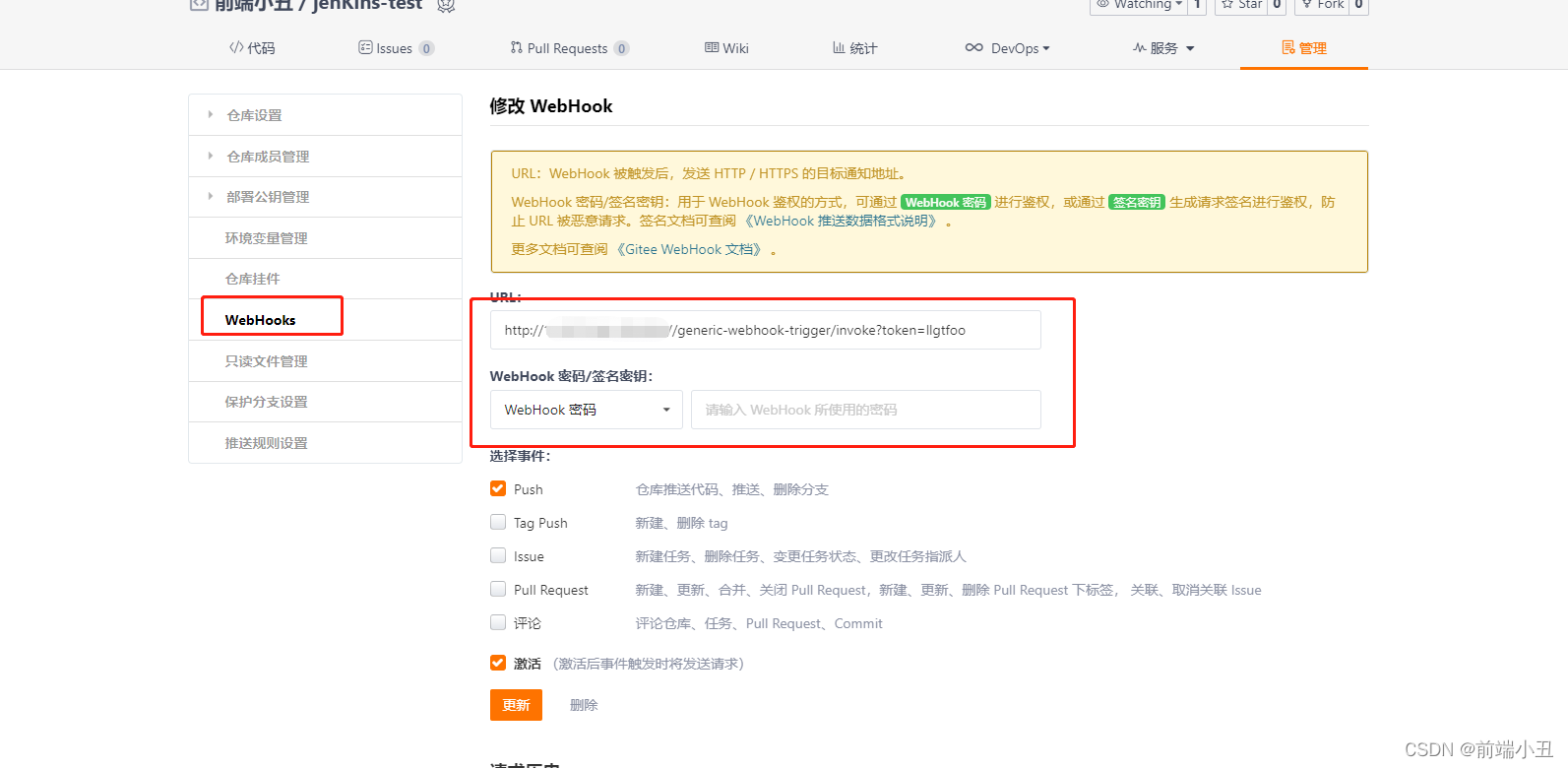Click the orange 更新 update button
Viewport: 1568px width, 768px height.
[x=516, y=705]
